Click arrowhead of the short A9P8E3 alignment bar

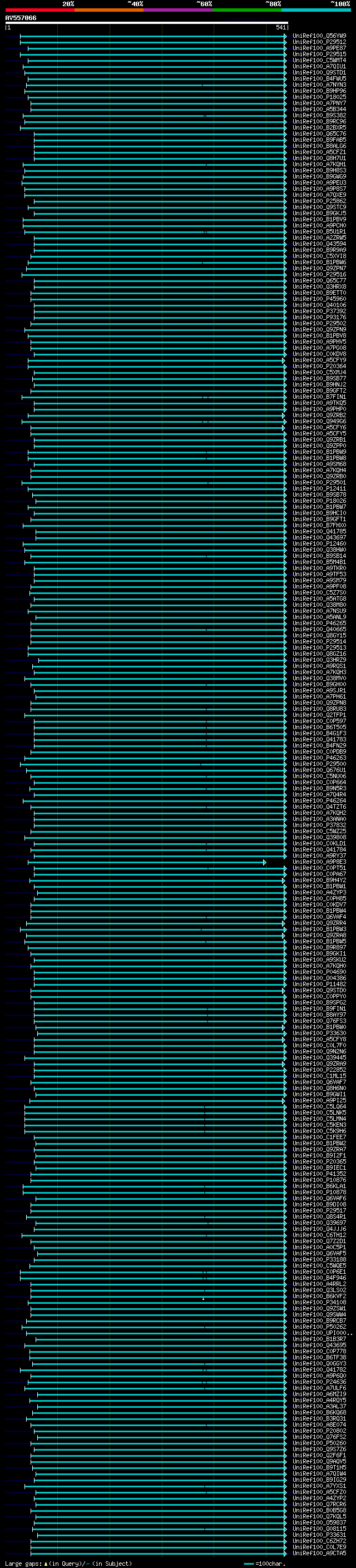(x=265, y=862)
